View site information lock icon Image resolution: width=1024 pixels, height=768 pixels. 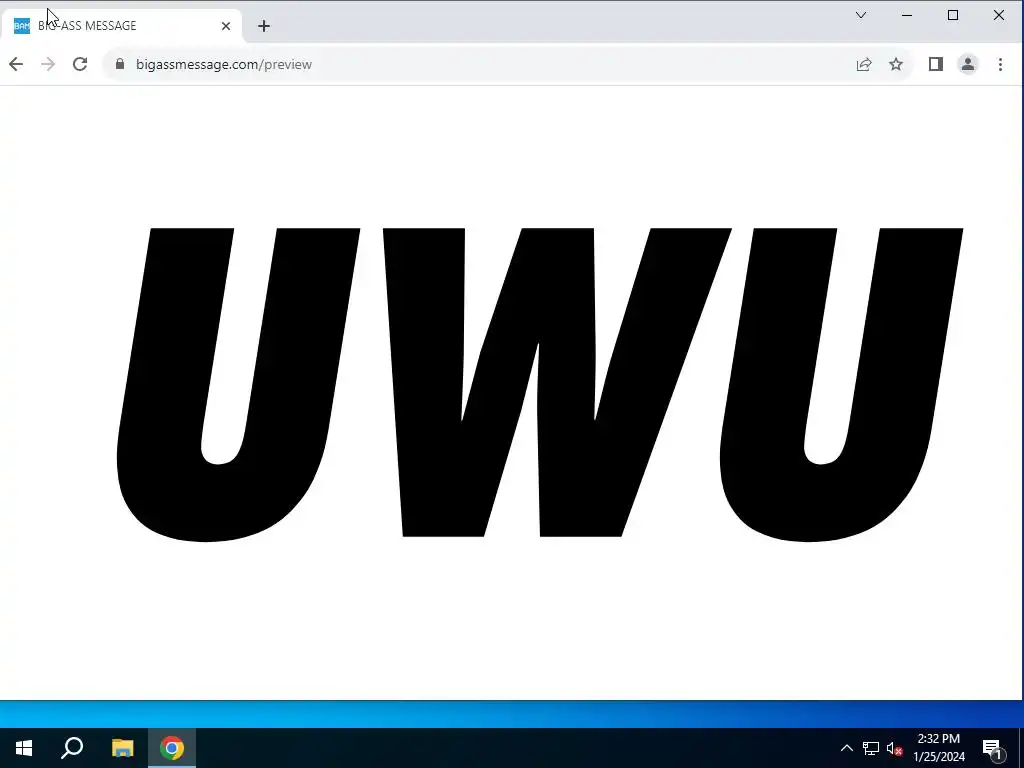click(120, 64)
